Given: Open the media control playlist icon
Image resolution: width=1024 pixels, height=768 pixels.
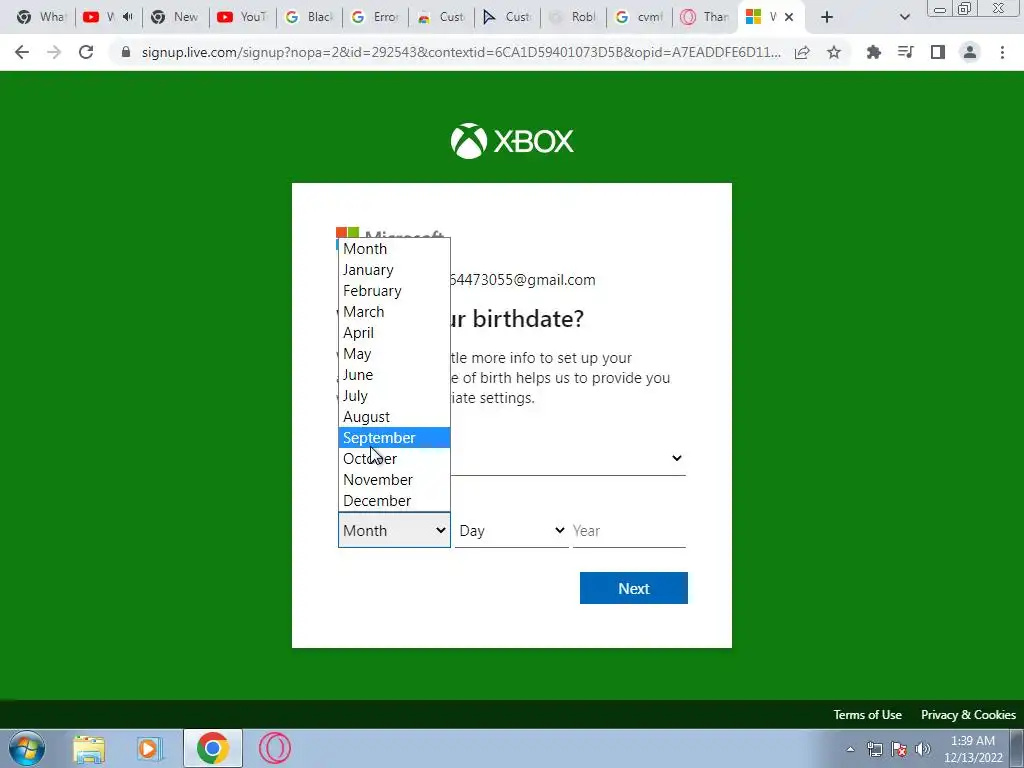Looking at the screenshot, I should (x=905, y=52).
